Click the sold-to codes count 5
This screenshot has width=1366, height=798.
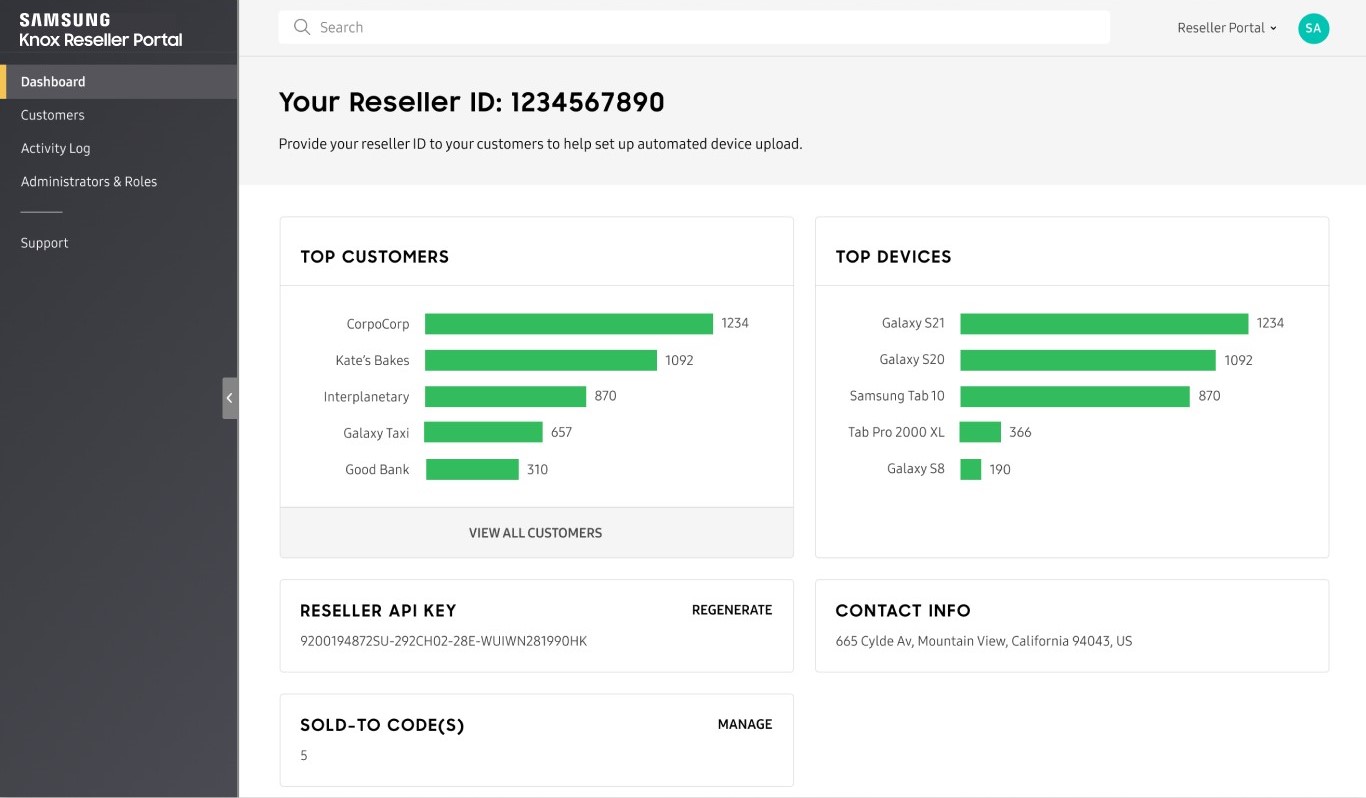tap(304, 756)
